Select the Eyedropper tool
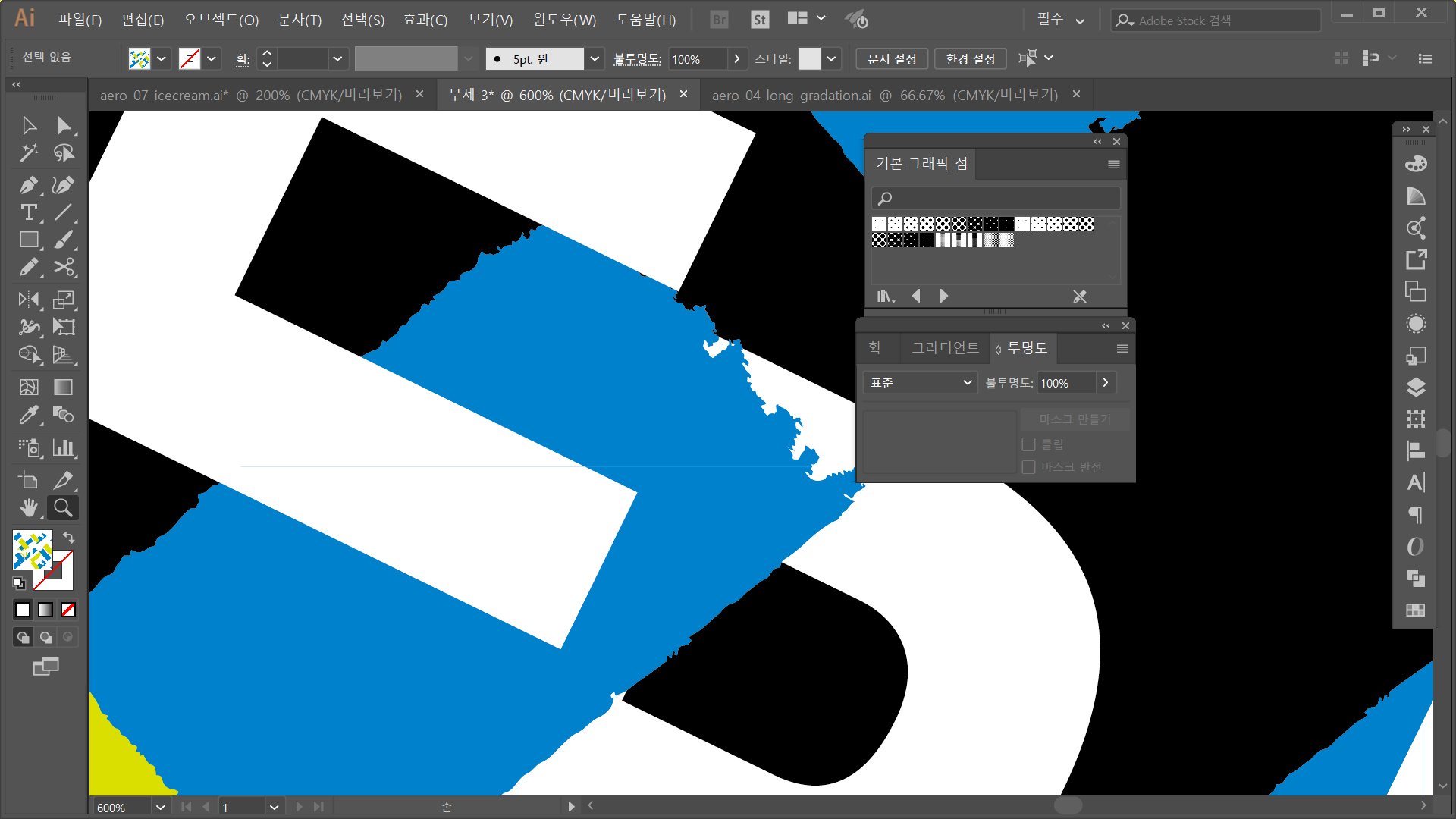The height and width of the screenshot is (819, 1456). (x=29, y=415)
